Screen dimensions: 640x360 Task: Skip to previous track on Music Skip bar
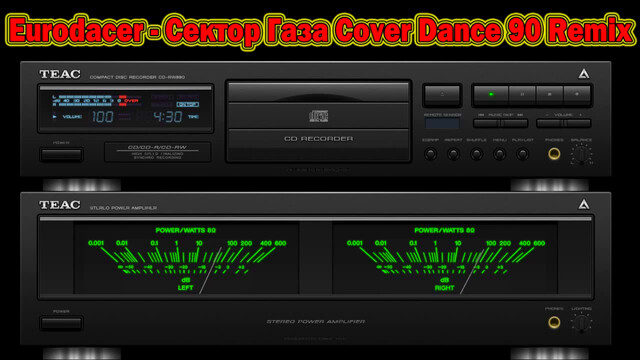point(487,123)
